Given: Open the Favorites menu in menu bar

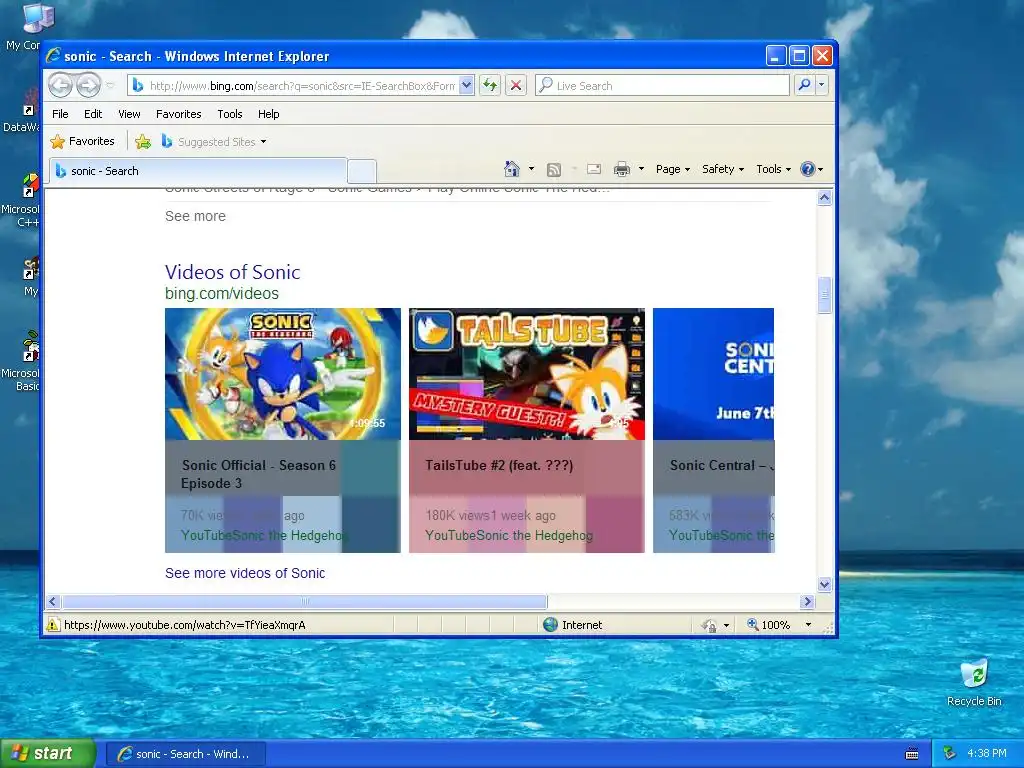Looking at the screenshot, I should point(178,114).
